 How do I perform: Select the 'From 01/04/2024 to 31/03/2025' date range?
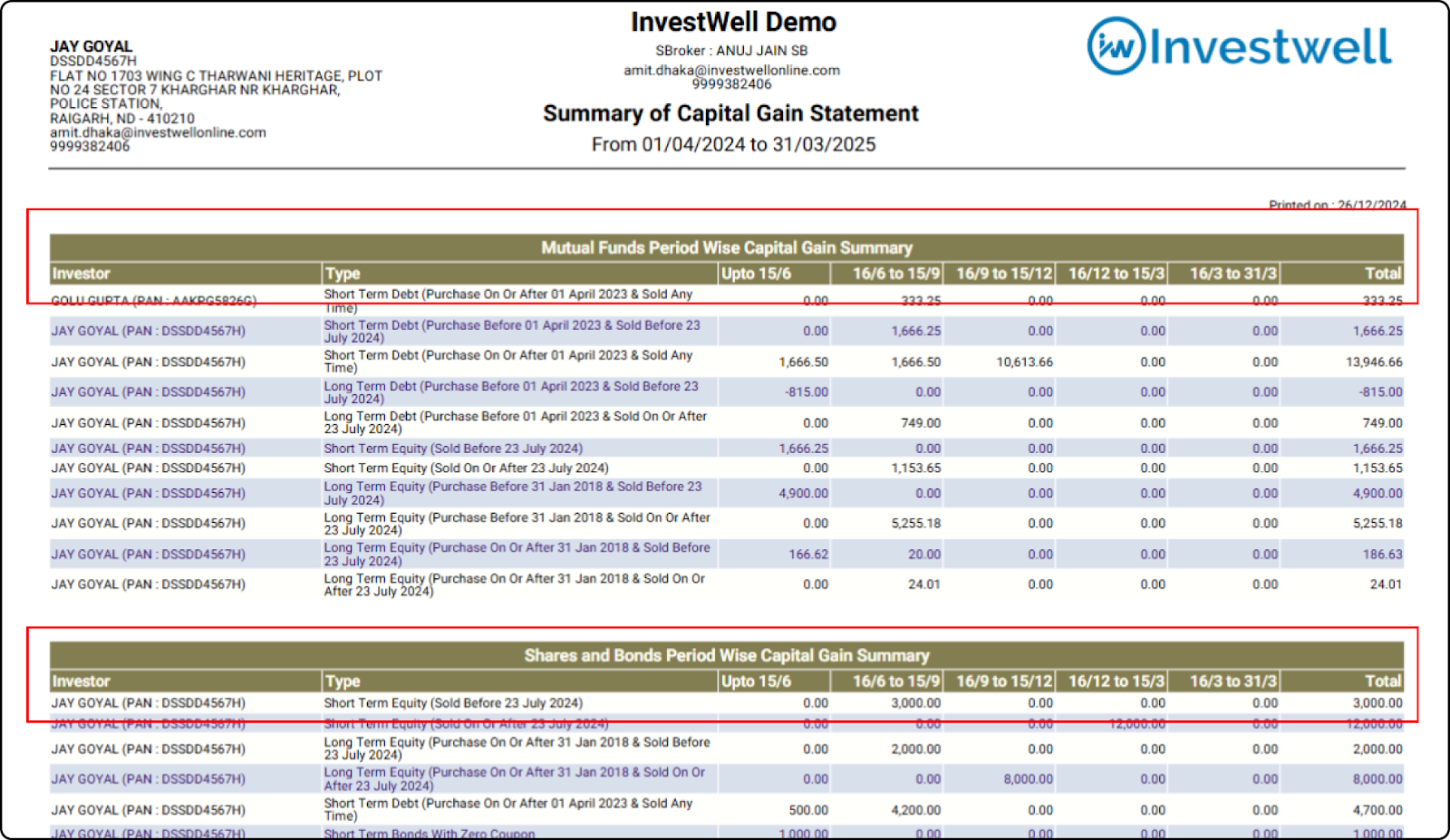point(733,144)
